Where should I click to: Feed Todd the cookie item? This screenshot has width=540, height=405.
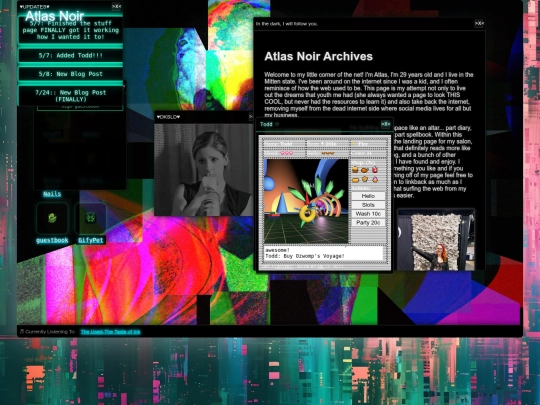pos(365,179)
